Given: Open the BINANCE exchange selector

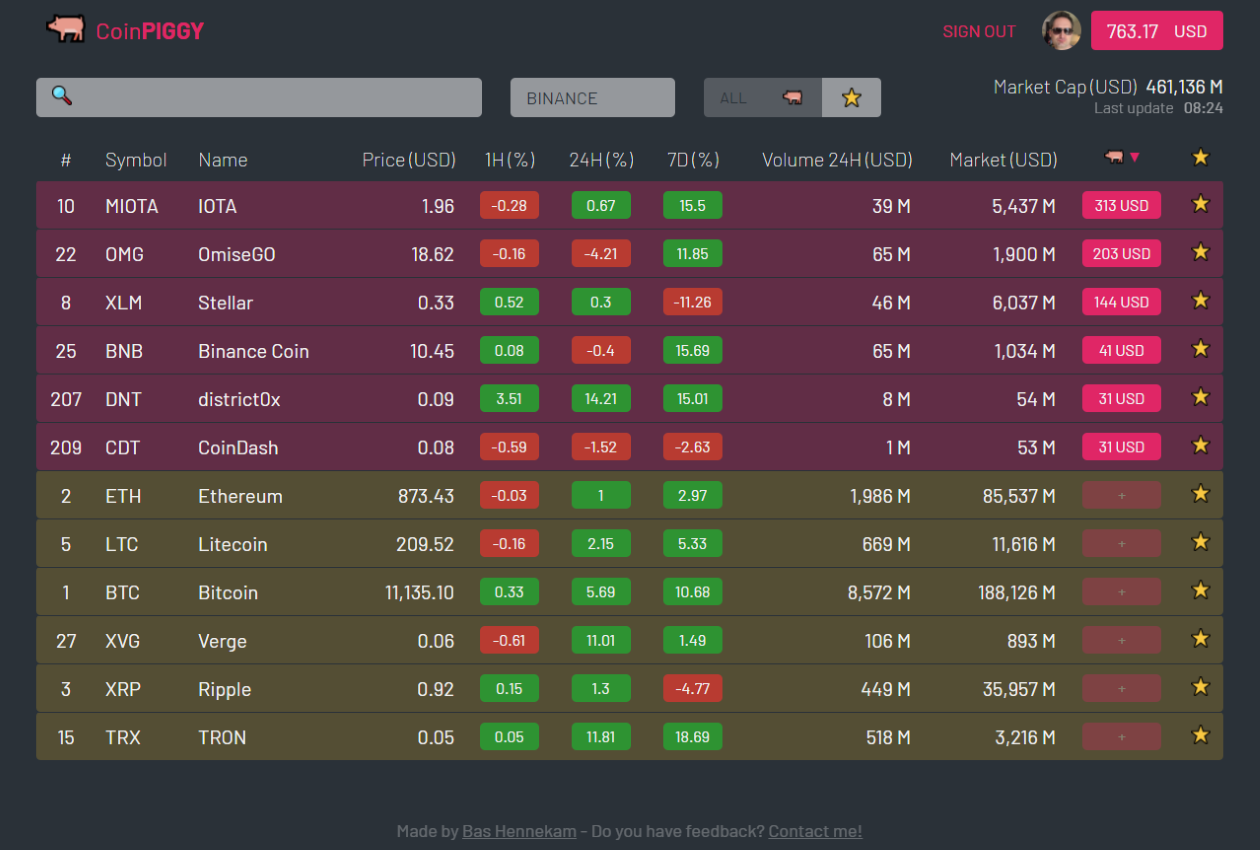Looking at the screenshot, I should [593, 98].
